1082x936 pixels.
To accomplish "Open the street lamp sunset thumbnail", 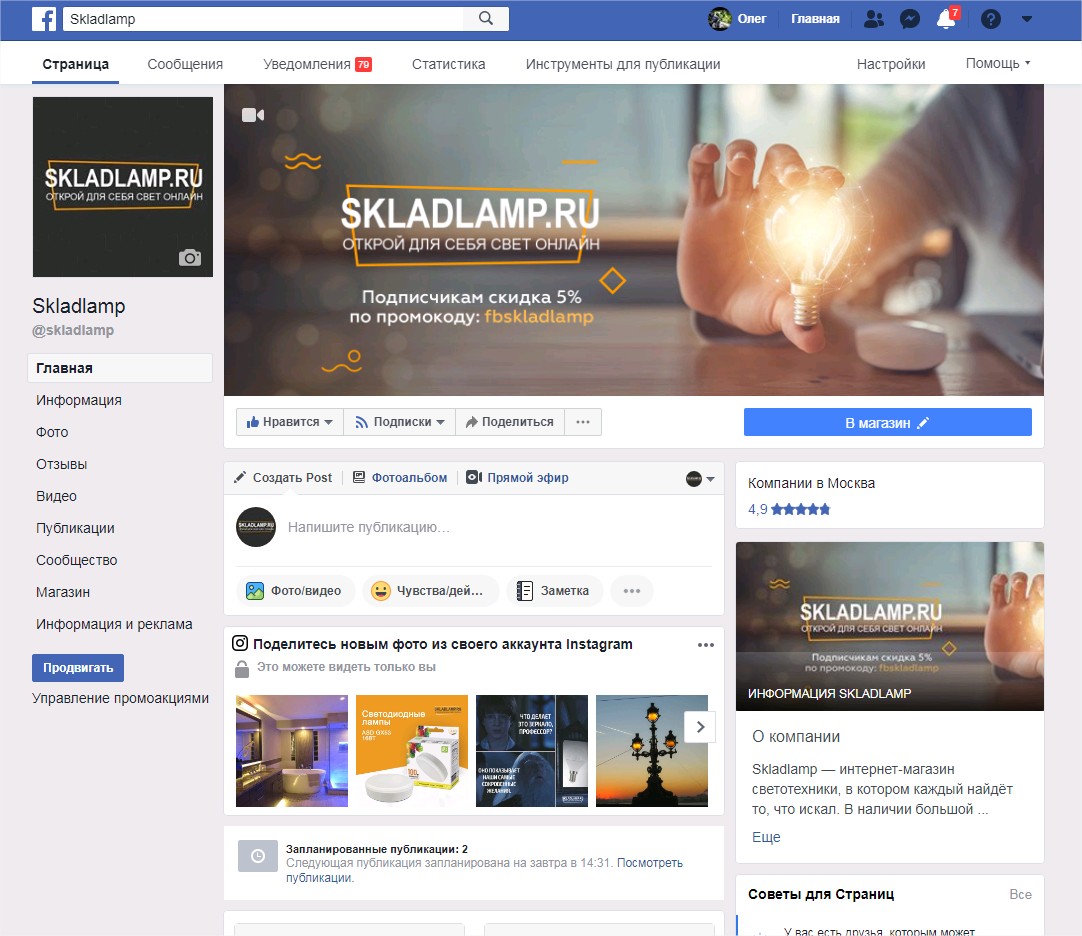I will 652,751.
